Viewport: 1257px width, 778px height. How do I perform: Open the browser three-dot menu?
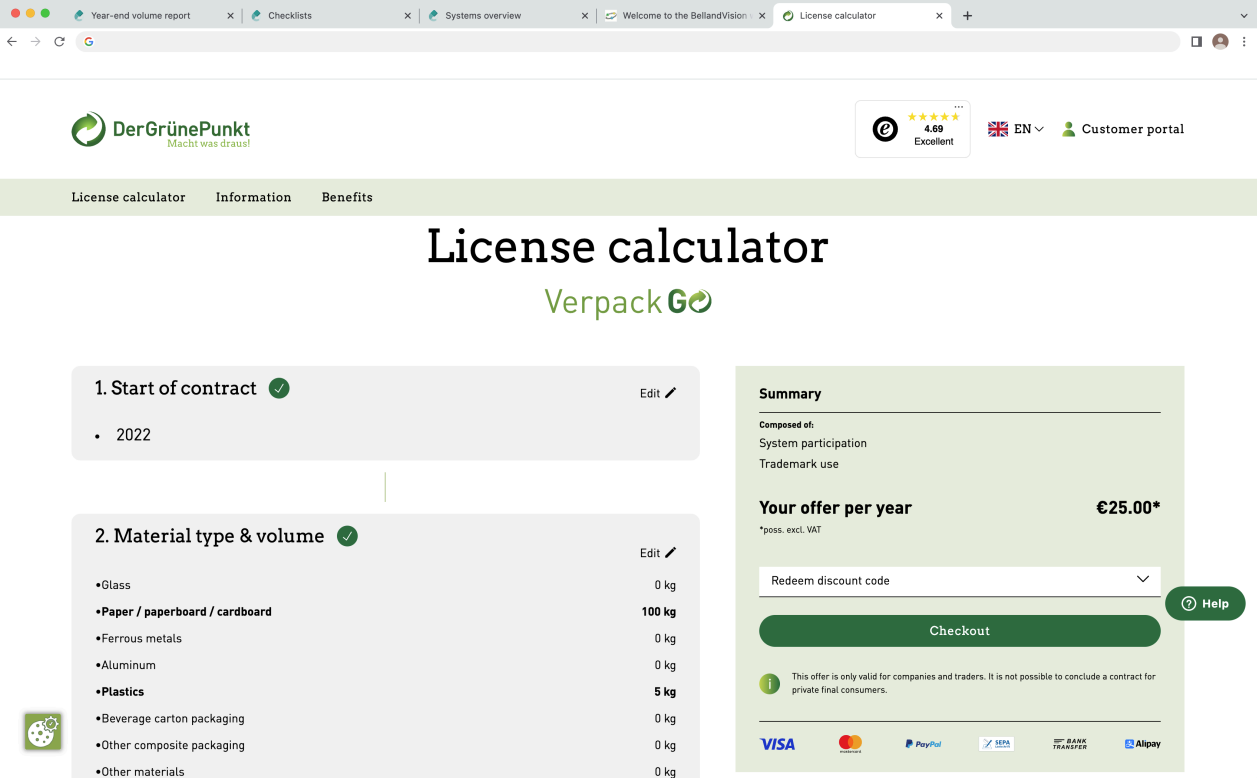coord(1244,41)
